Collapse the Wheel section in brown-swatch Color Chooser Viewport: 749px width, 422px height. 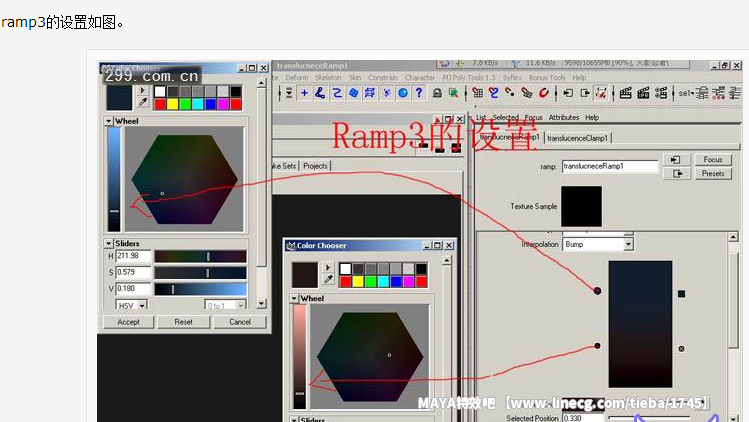coord(294,298)
